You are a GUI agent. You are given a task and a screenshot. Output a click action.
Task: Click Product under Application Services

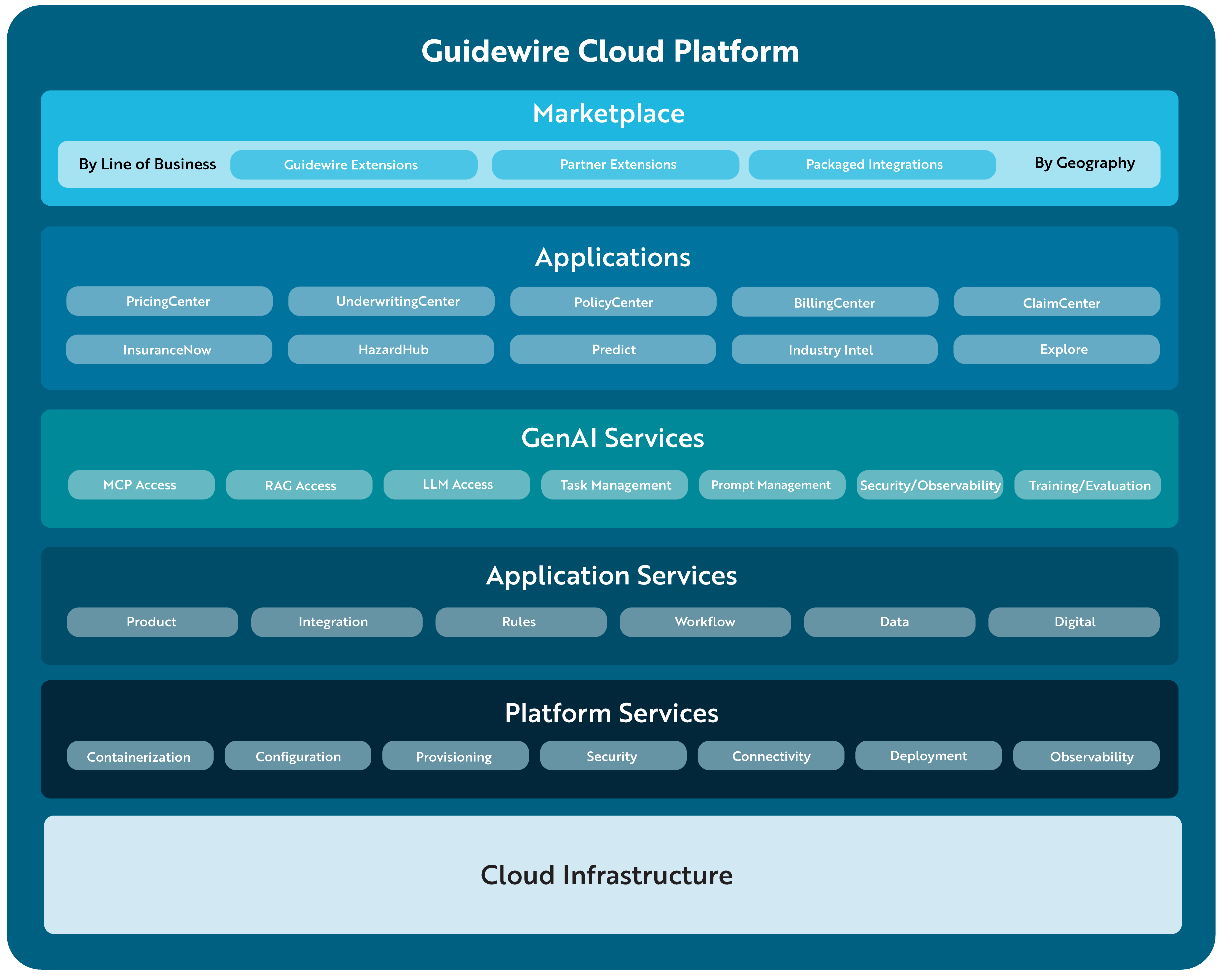pos(152,622)
